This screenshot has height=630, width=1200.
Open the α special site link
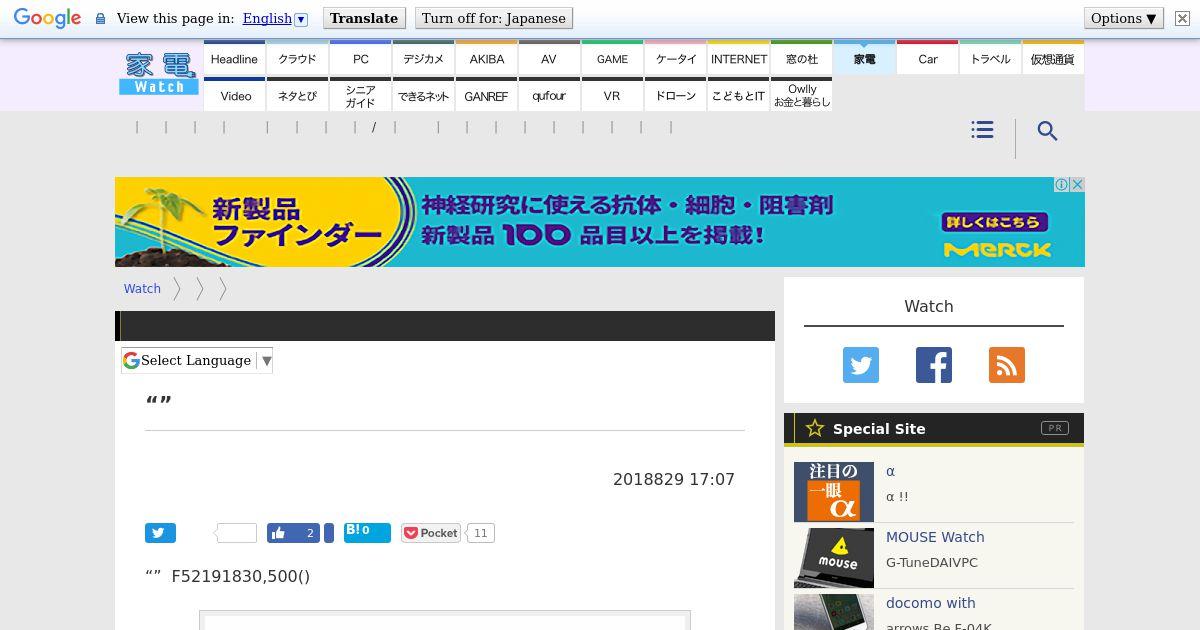click(x=890, y=471)
